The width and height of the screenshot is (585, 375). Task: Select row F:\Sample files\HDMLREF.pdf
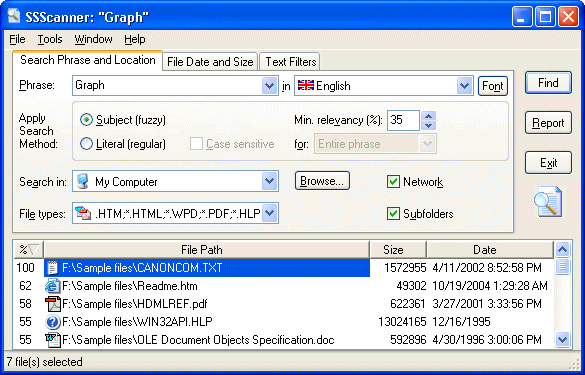[284, 304]
